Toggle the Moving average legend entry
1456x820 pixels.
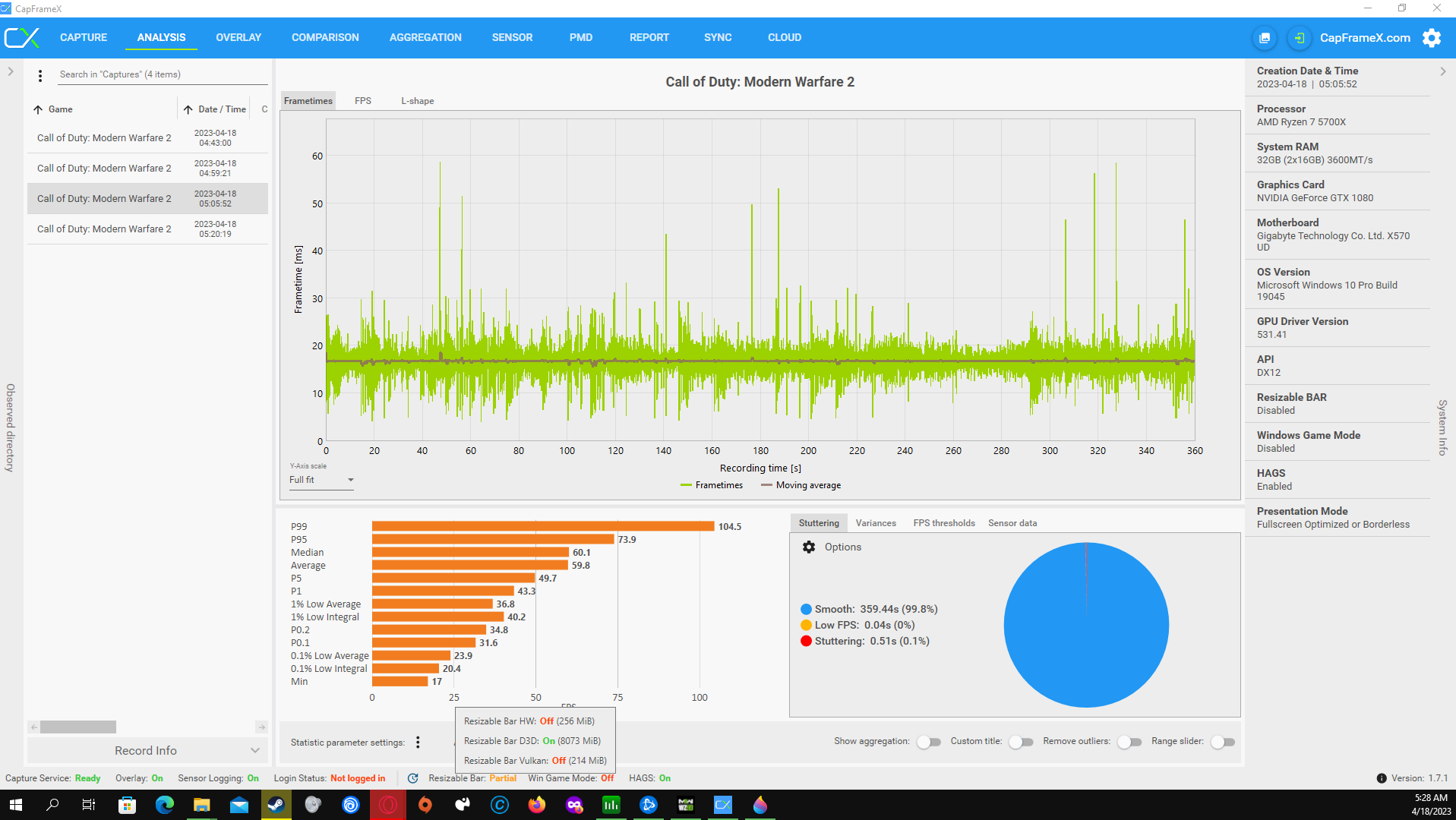tap(801, 486)
